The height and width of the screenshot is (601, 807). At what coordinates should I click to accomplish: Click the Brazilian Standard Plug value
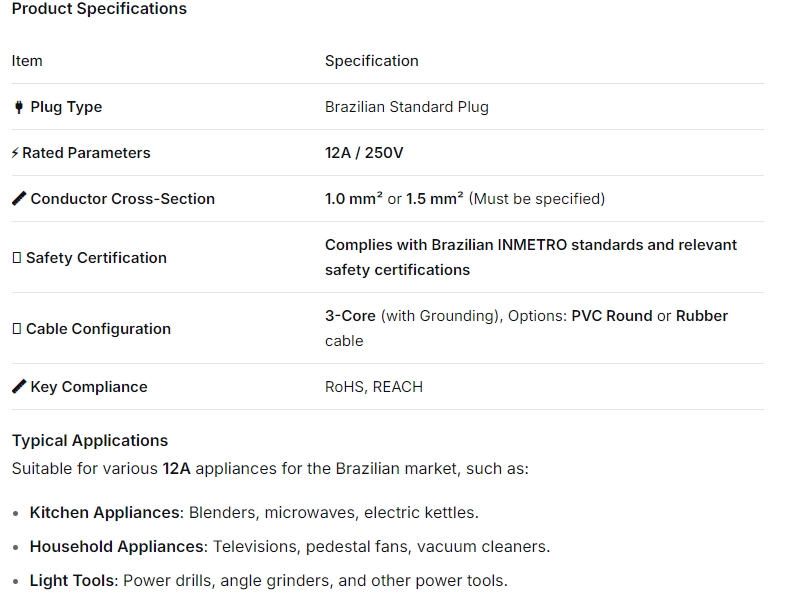point(406,107)
